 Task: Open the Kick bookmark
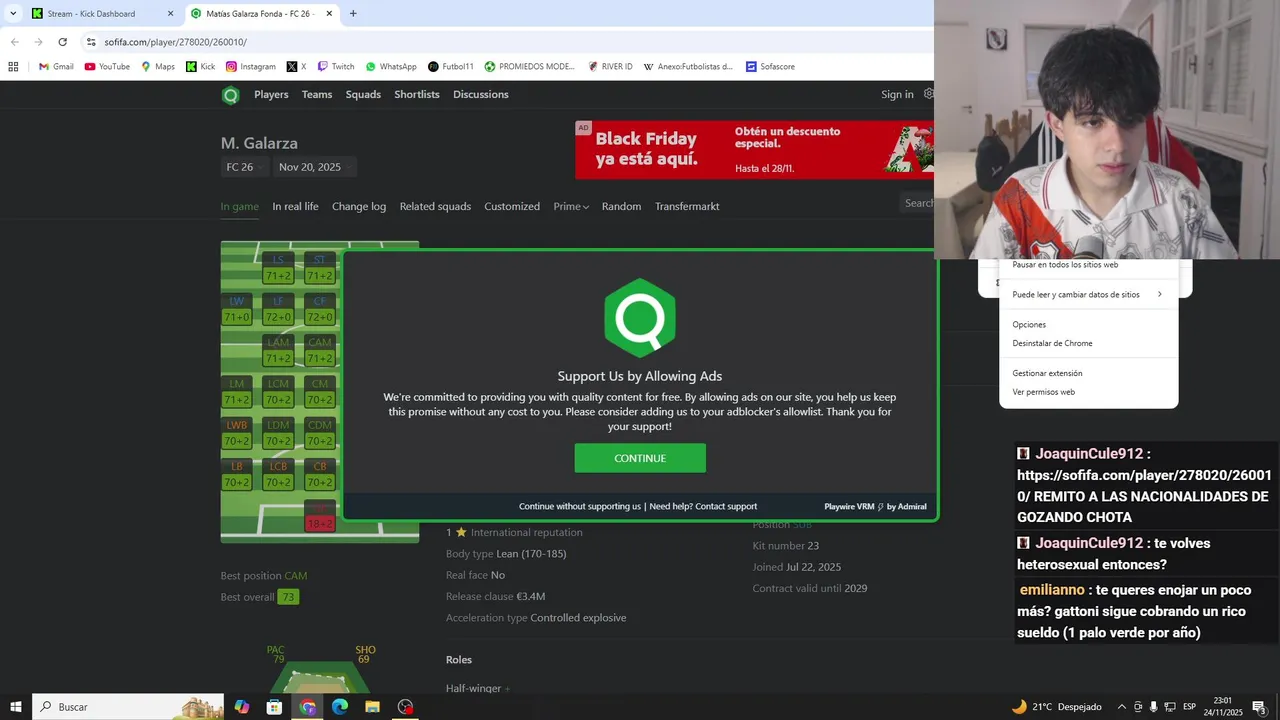click(x=200, y=67)
